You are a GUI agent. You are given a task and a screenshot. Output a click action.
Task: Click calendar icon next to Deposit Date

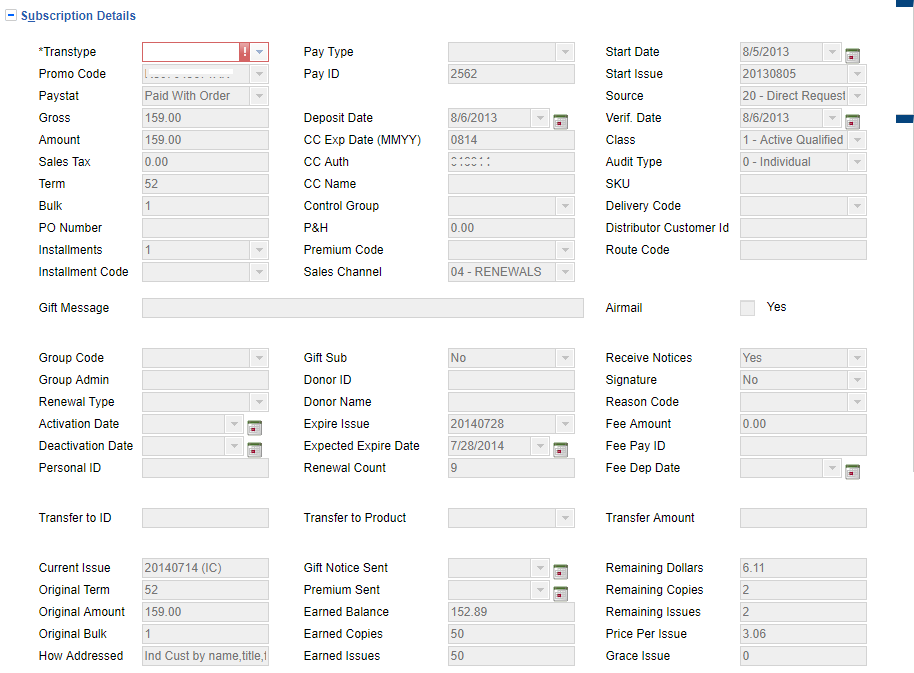tap(561, 121)
